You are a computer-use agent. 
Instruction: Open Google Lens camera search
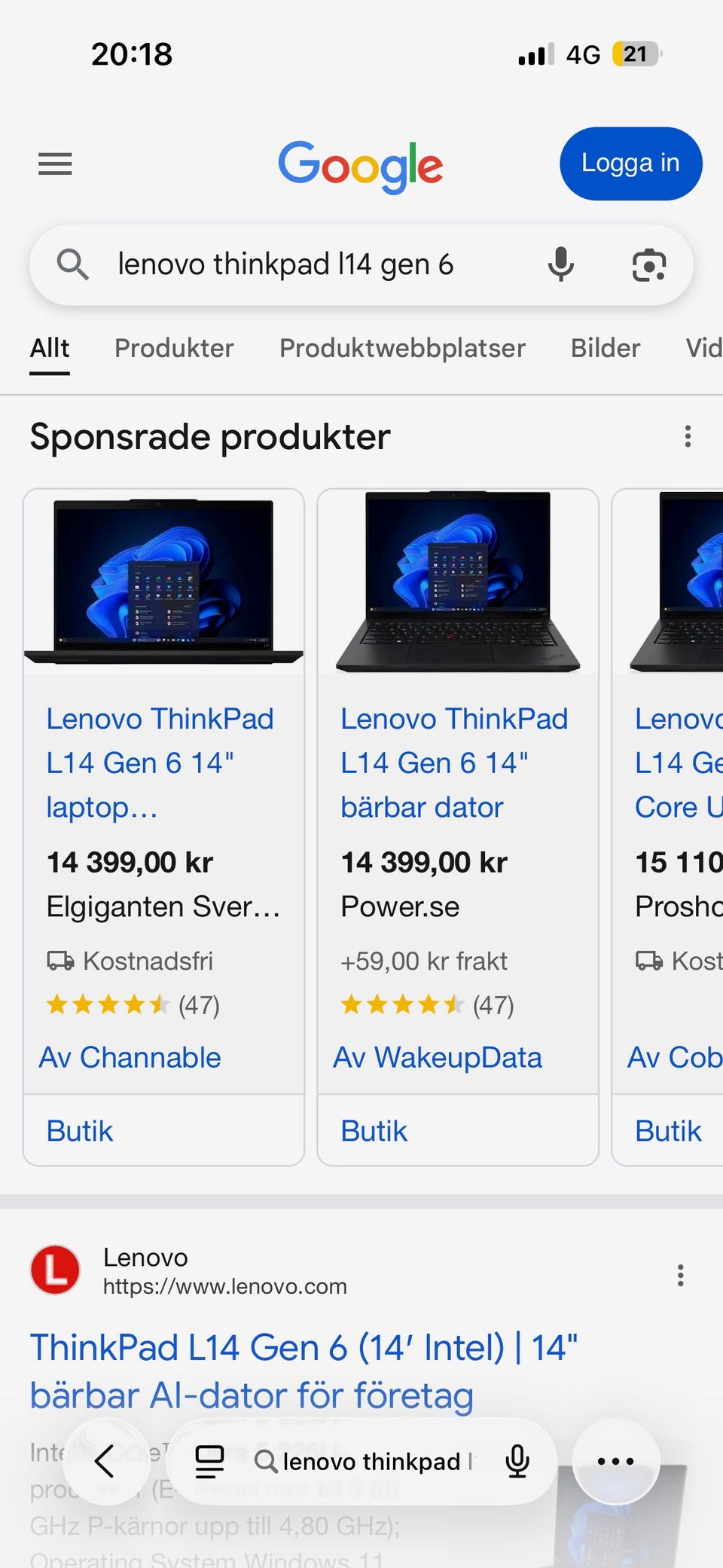[x=648, y=264]
